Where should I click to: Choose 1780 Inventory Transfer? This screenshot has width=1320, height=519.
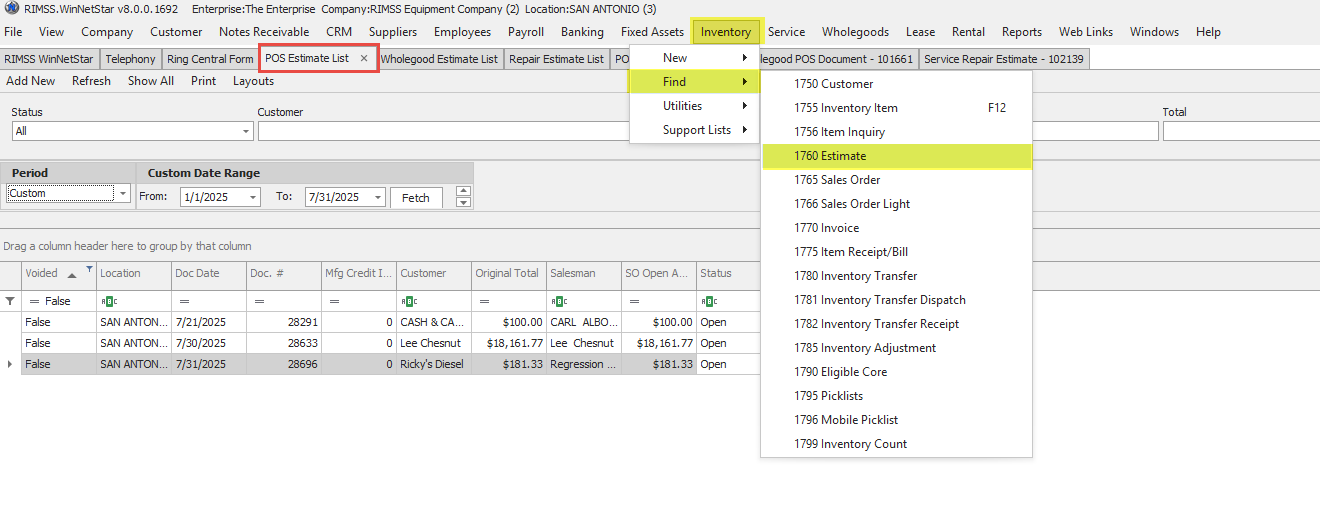pyautogui.click(x=897, y=276)
